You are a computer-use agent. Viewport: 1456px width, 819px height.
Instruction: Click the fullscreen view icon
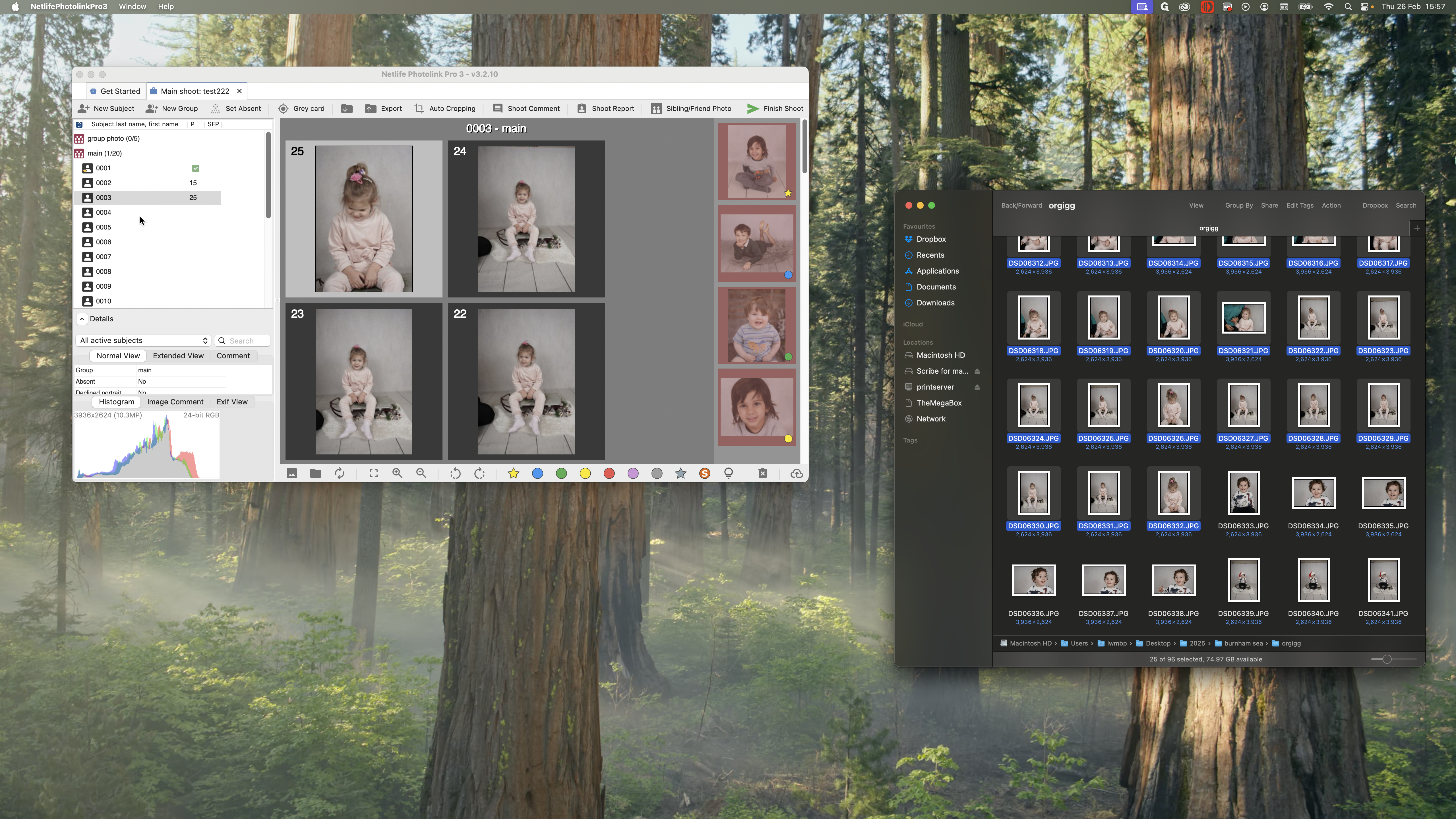click(374, 473)
